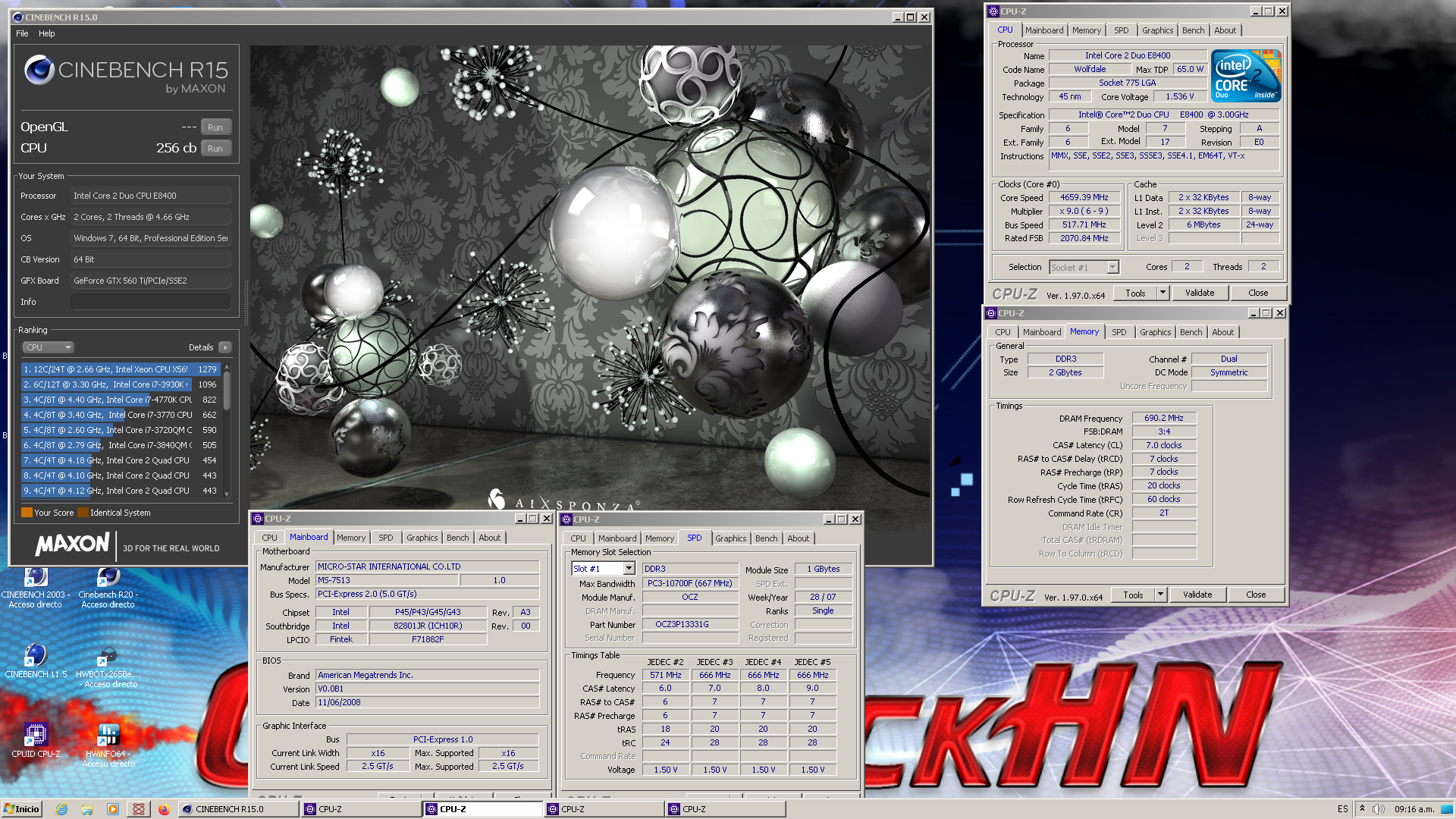Click Core Speed value 4659.39 MHz
1456x819 pixels.
(x=1084, y=197)
